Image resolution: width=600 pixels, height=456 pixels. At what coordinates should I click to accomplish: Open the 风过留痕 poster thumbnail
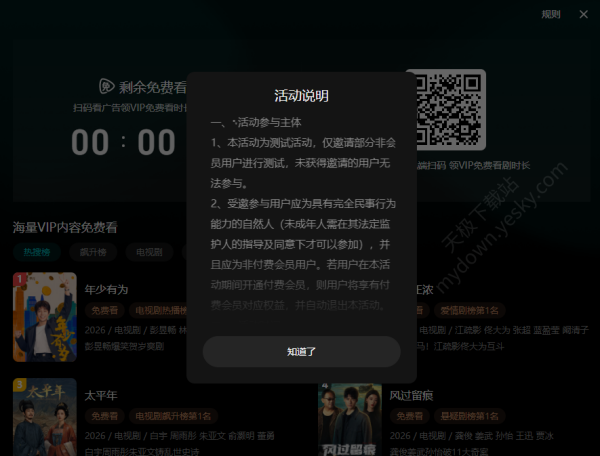(350, 420)
